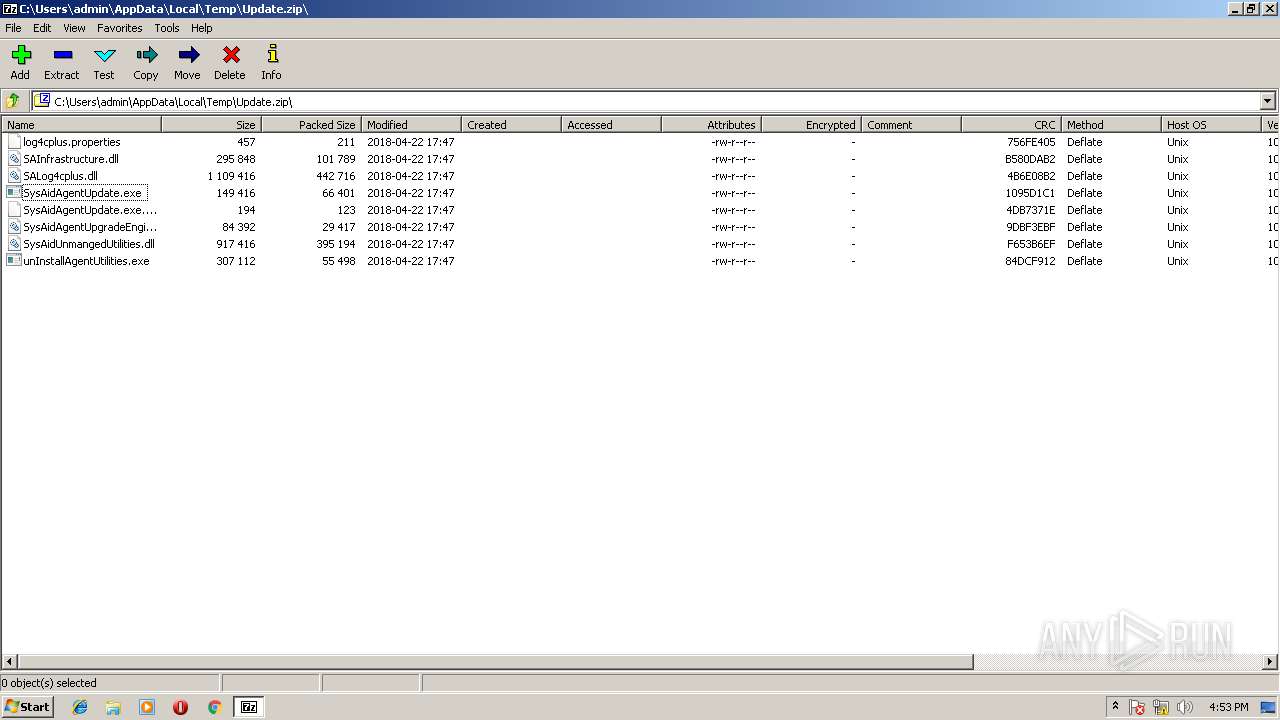Sort by Created column header

tap(511, 125)
